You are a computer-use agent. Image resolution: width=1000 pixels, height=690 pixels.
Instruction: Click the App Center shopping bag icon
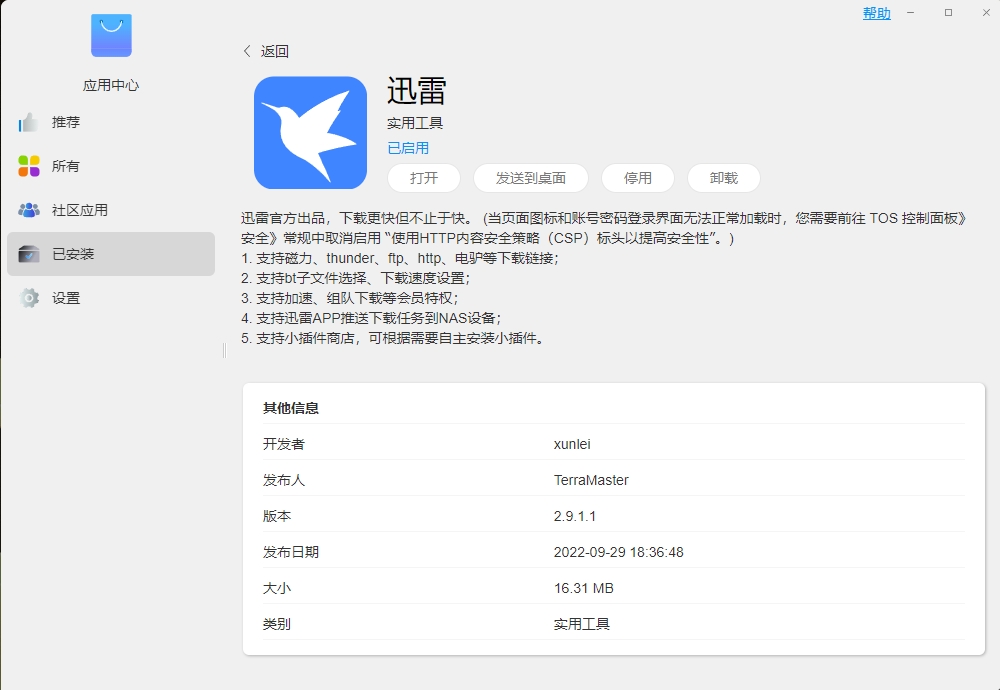111,35
